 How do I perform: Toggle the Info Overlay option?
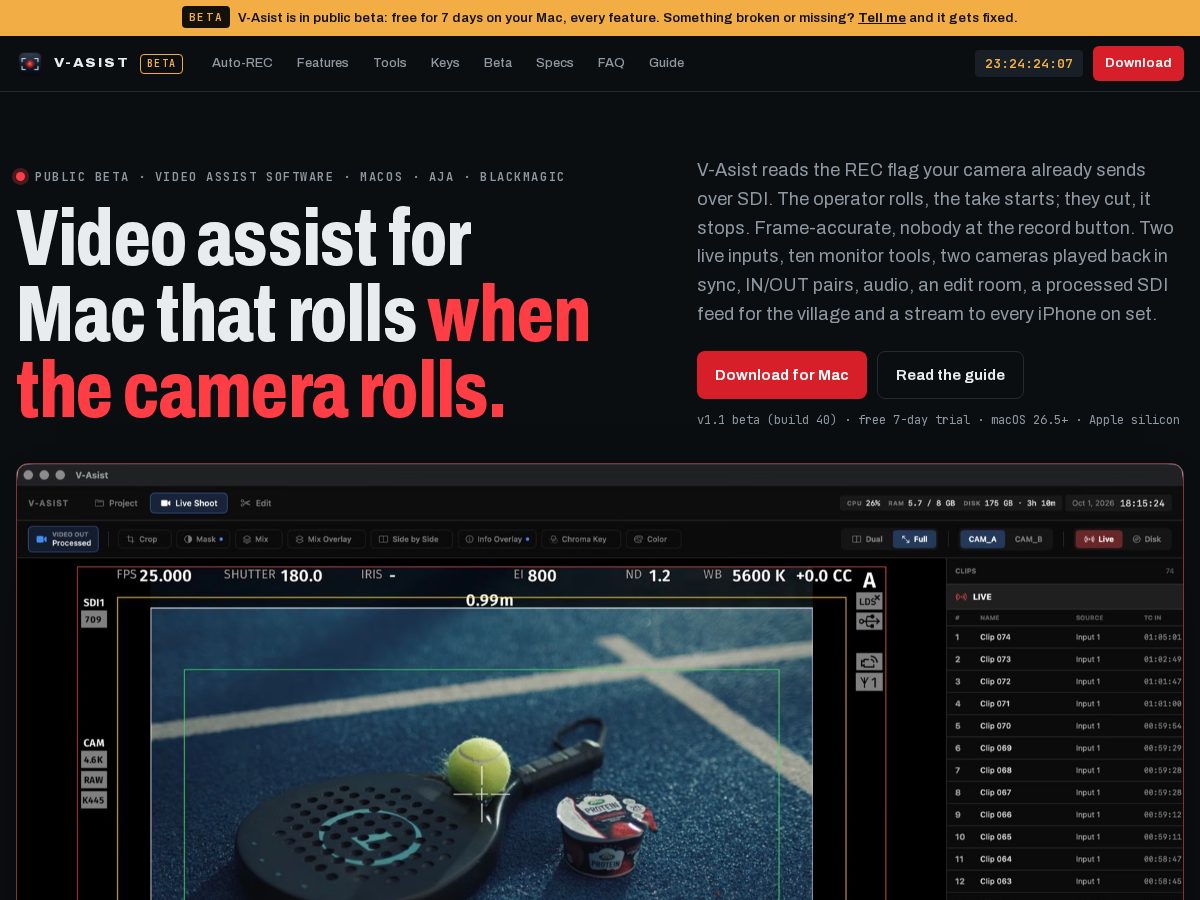click(x=496, y=539)
